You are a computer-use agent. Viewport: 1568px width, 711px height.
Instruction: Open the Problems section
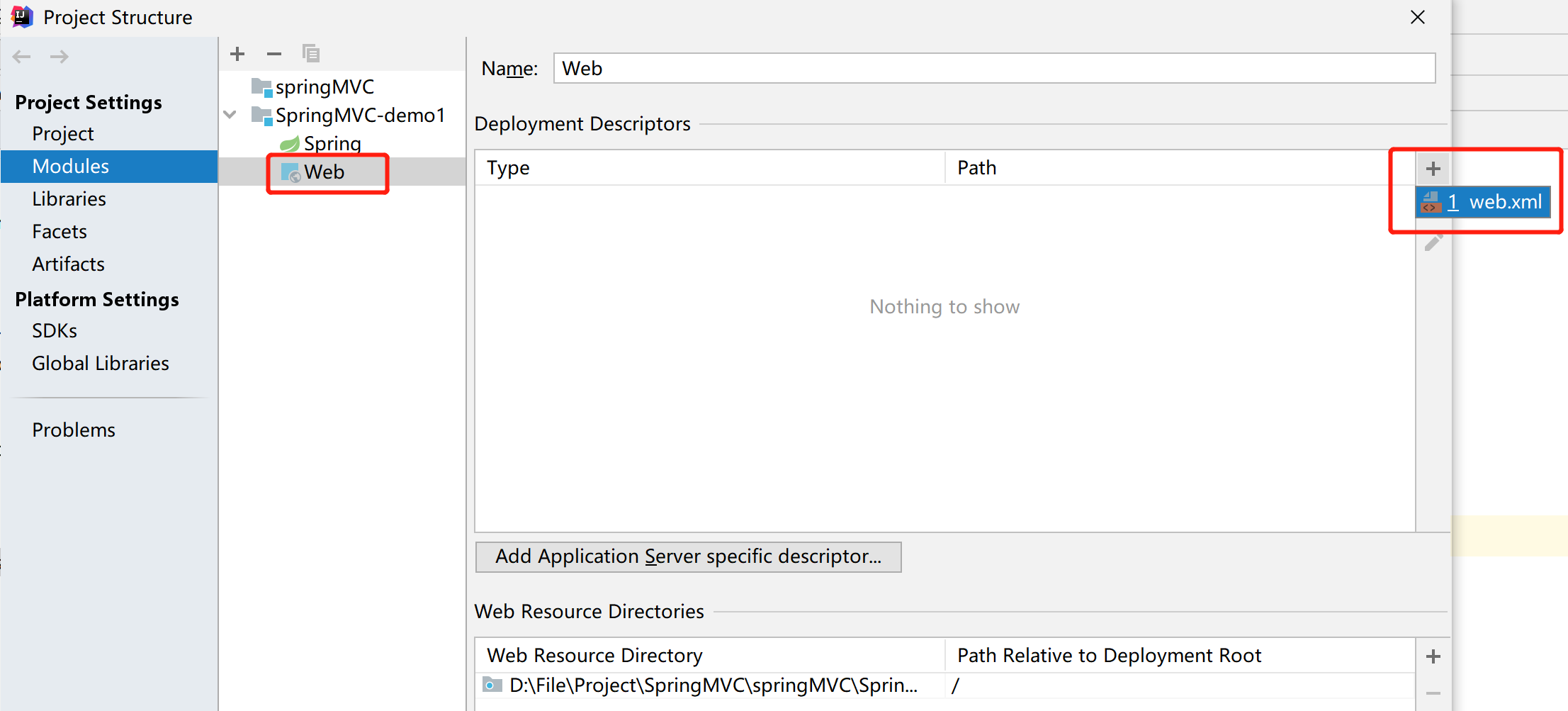pos(74,430)
